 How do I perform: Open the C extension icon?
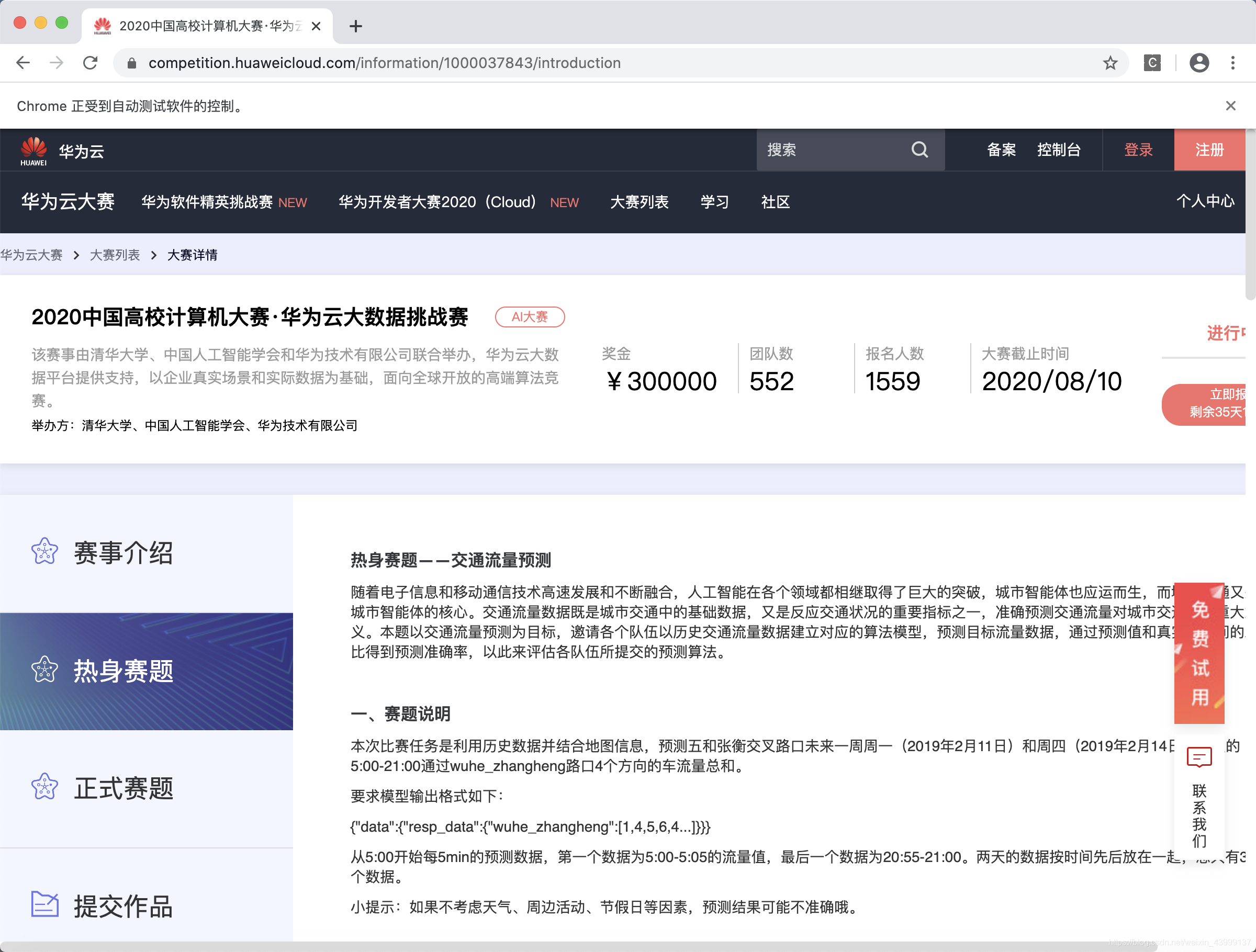[x=1152, y=62]
